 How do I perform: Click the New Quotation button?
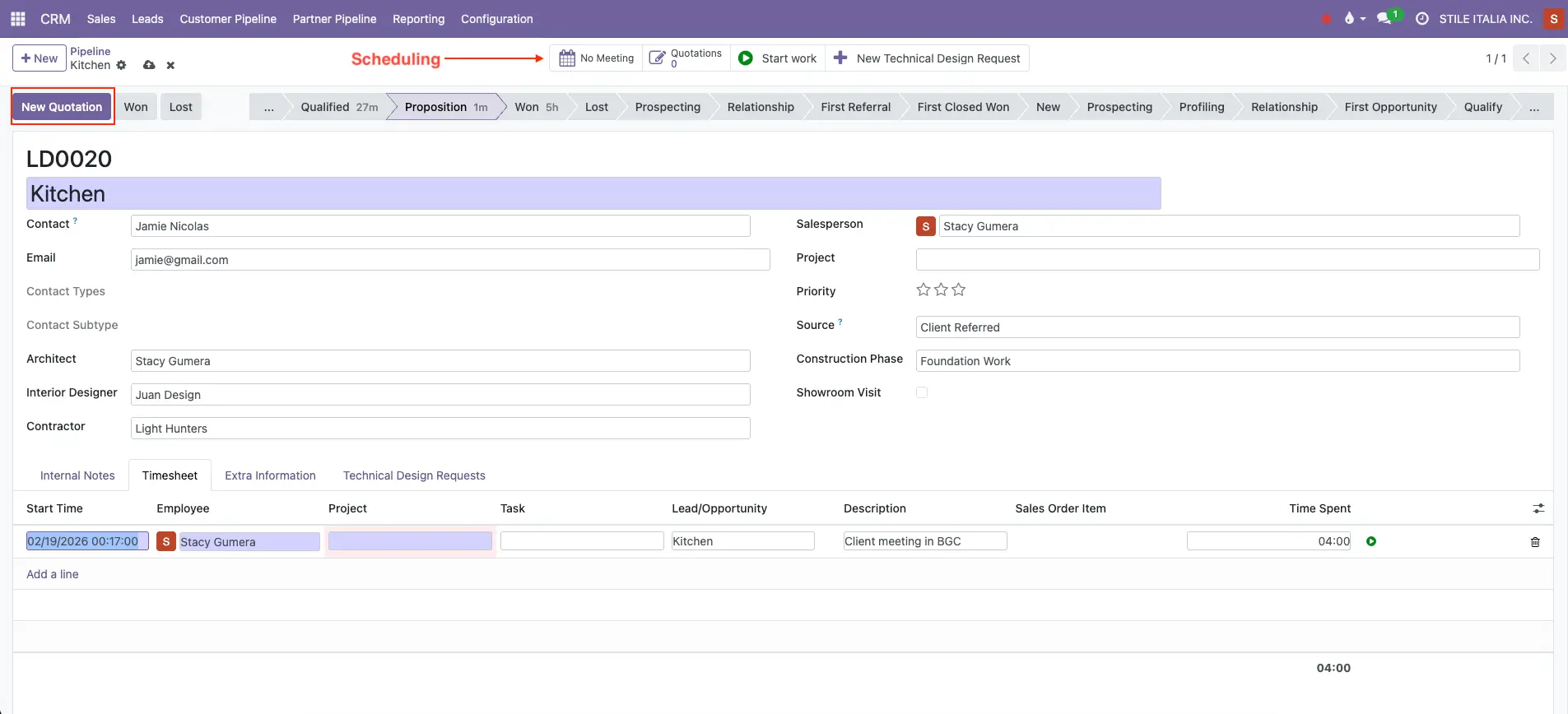click(x=62, y=107)
